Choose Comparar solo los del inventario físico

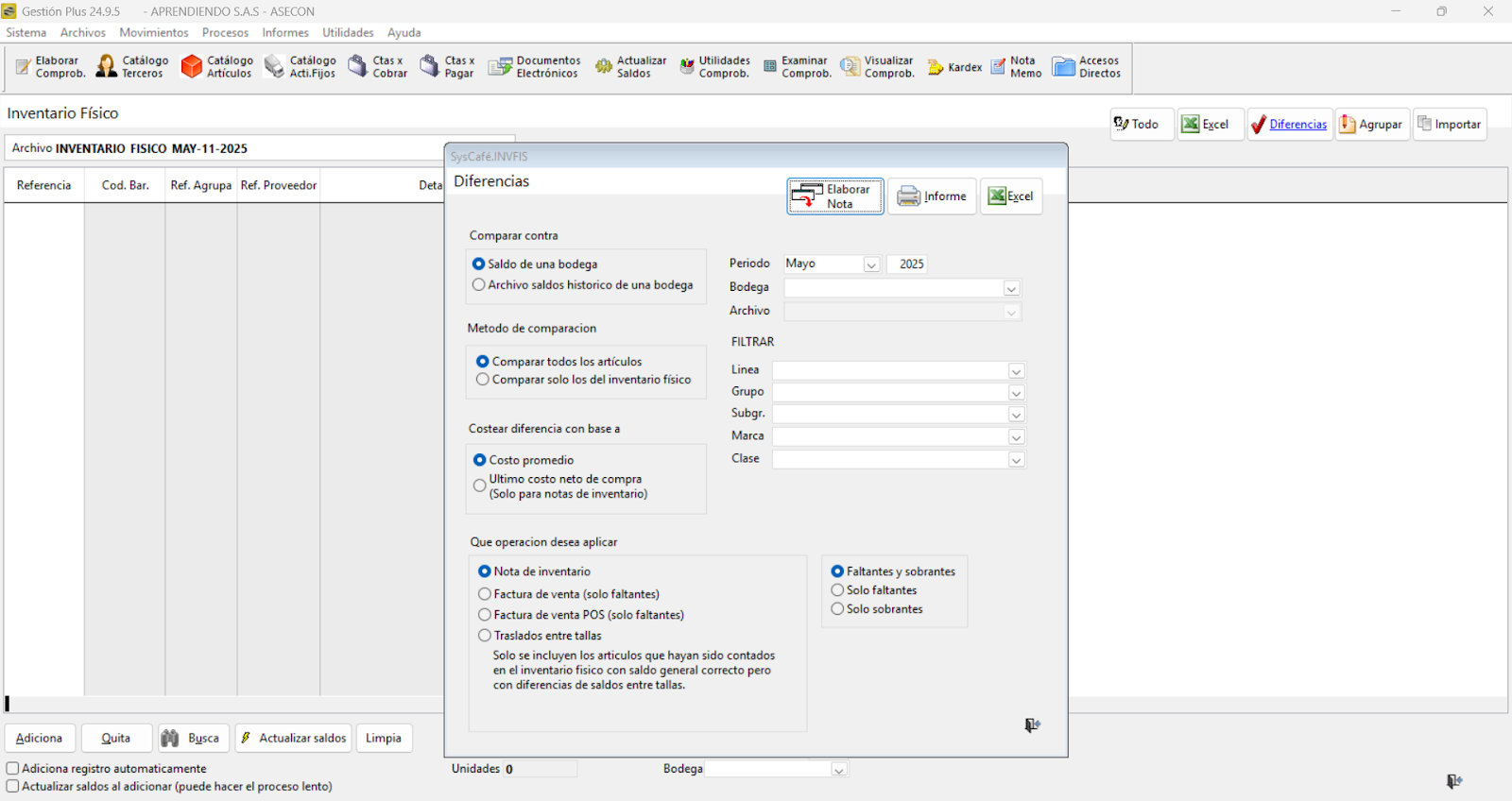point(483,380)
